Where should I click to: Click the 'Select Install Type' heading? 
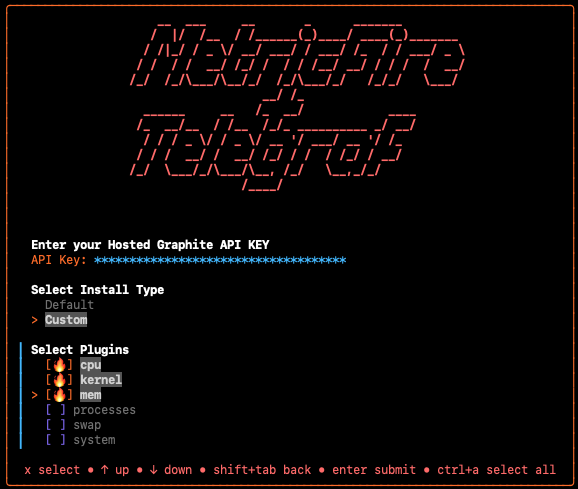point(97,290)
